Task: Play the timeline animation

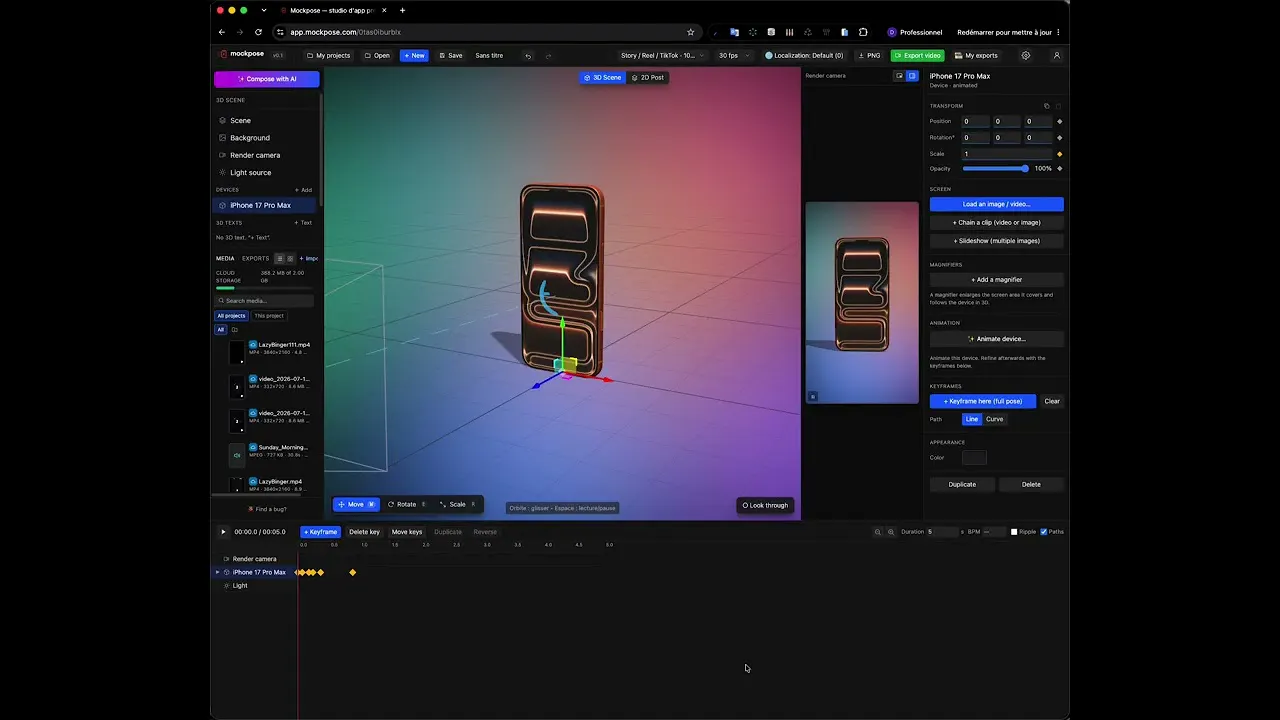Action: 223,532
